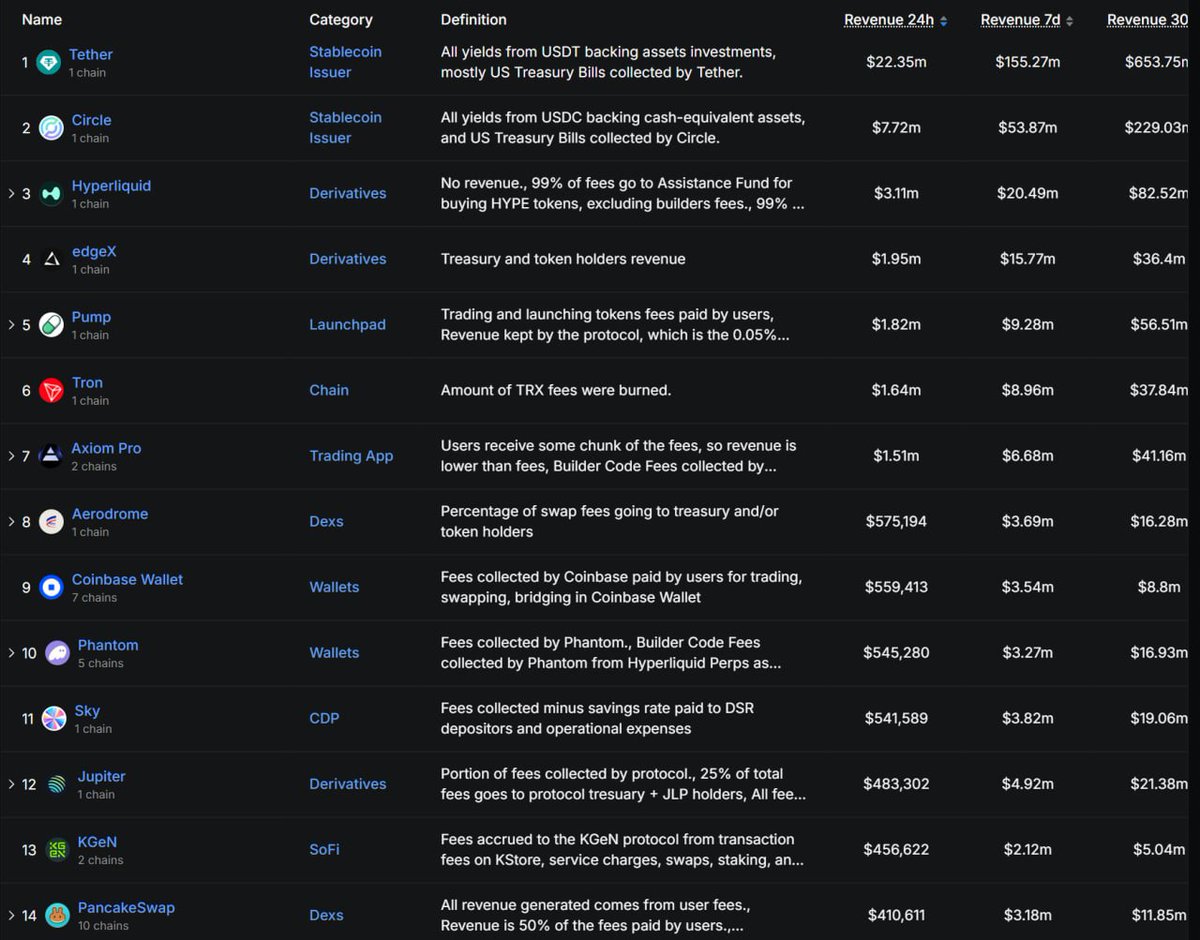Viewport: 1200px width, 940px height.
Task: Click the KGeN logo icon
Action: (x=57, y=849)
